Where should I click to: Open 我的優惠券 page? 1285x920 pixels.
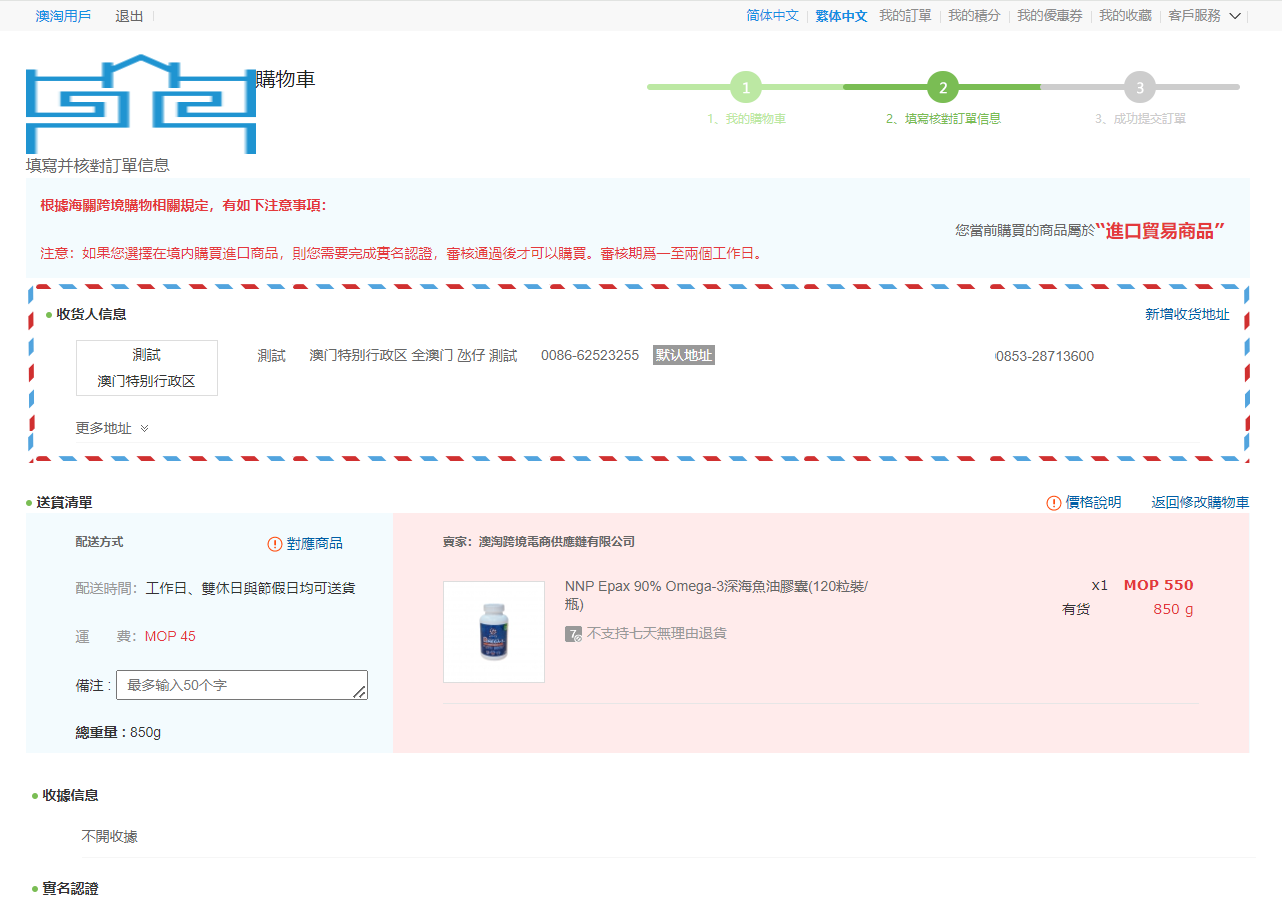(x=1049, y=16)
